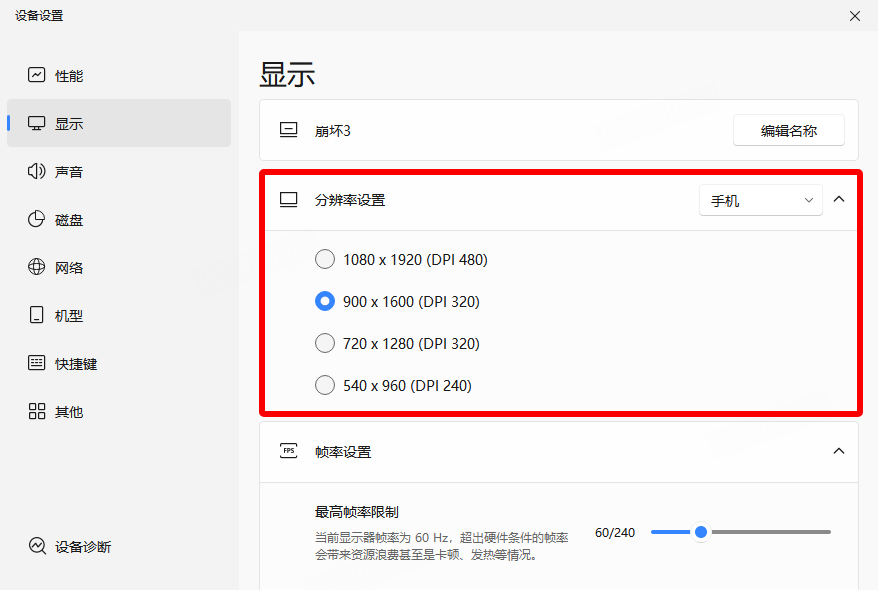Open 设备诊断 diagnostics icon
Image resolution: width=878 pixels, height=590 pixels.
pyautogui.click(x=37, y=546)
